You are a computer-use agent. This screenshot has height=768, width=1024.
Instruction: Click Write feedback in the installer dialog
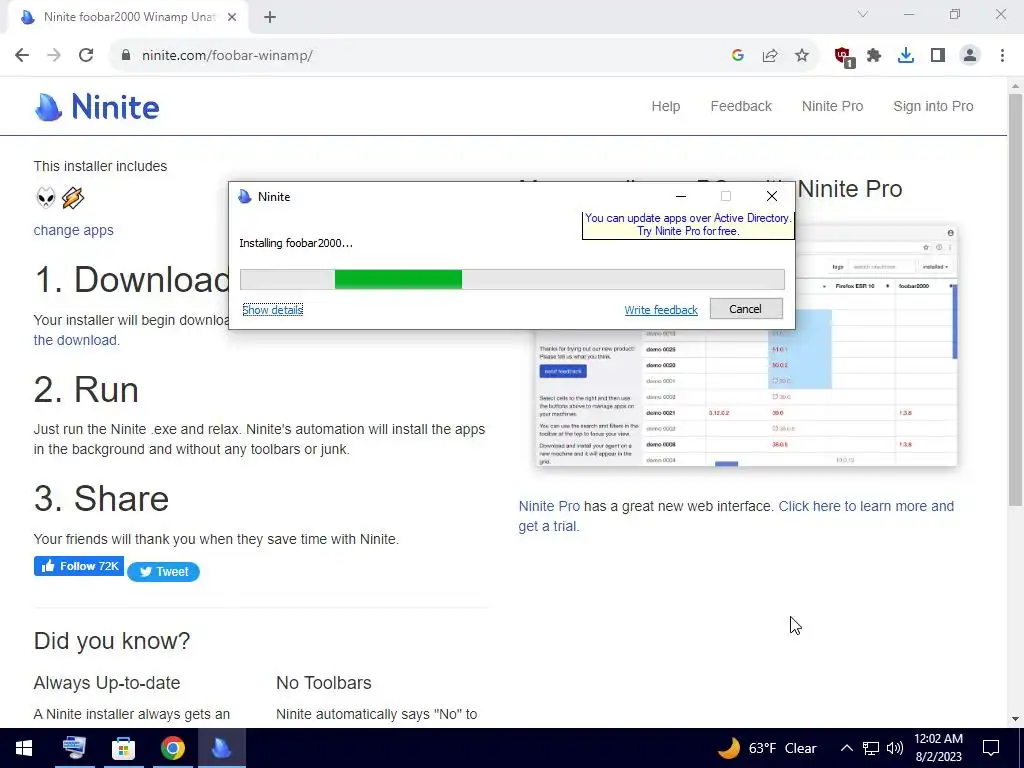pos(661,310)
